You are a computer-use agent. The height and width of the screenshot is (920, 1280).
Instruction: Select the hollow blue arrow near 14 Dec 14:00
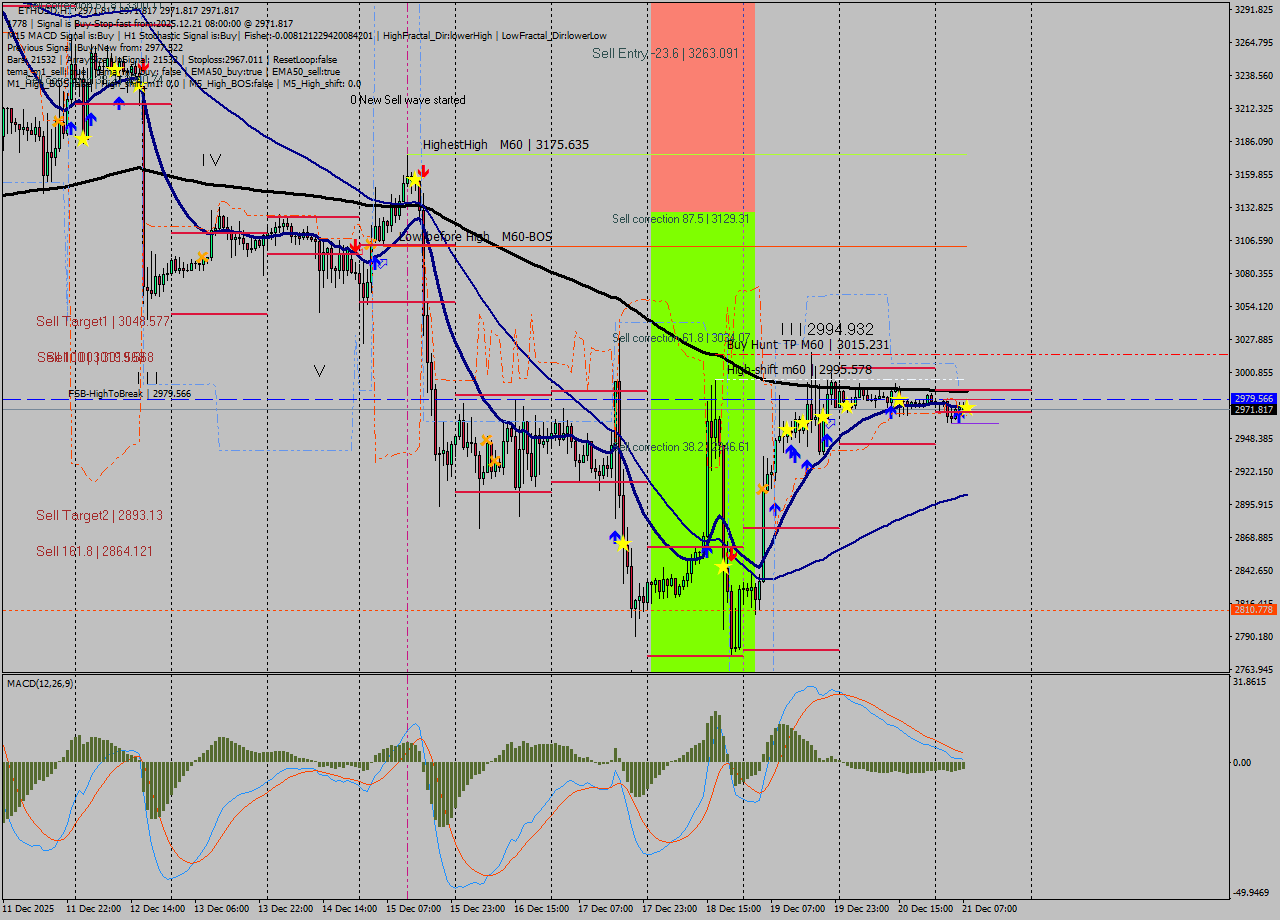click(x=381, y=264)
